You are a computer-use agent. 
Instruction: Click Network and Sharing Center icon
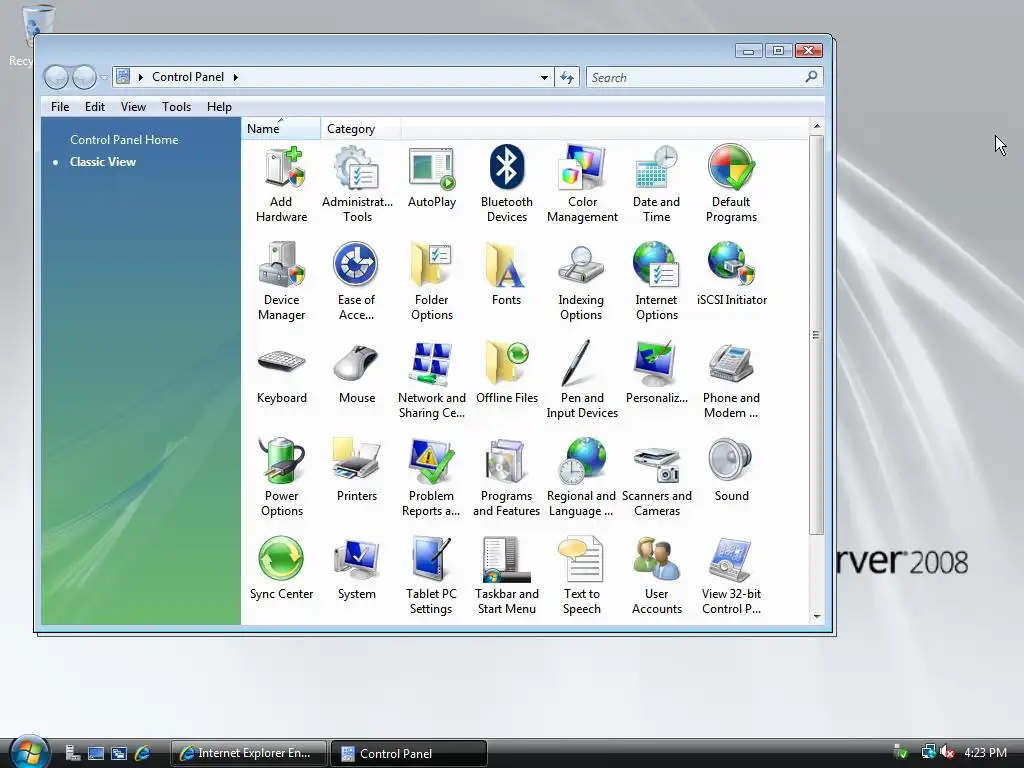(432, 379)
